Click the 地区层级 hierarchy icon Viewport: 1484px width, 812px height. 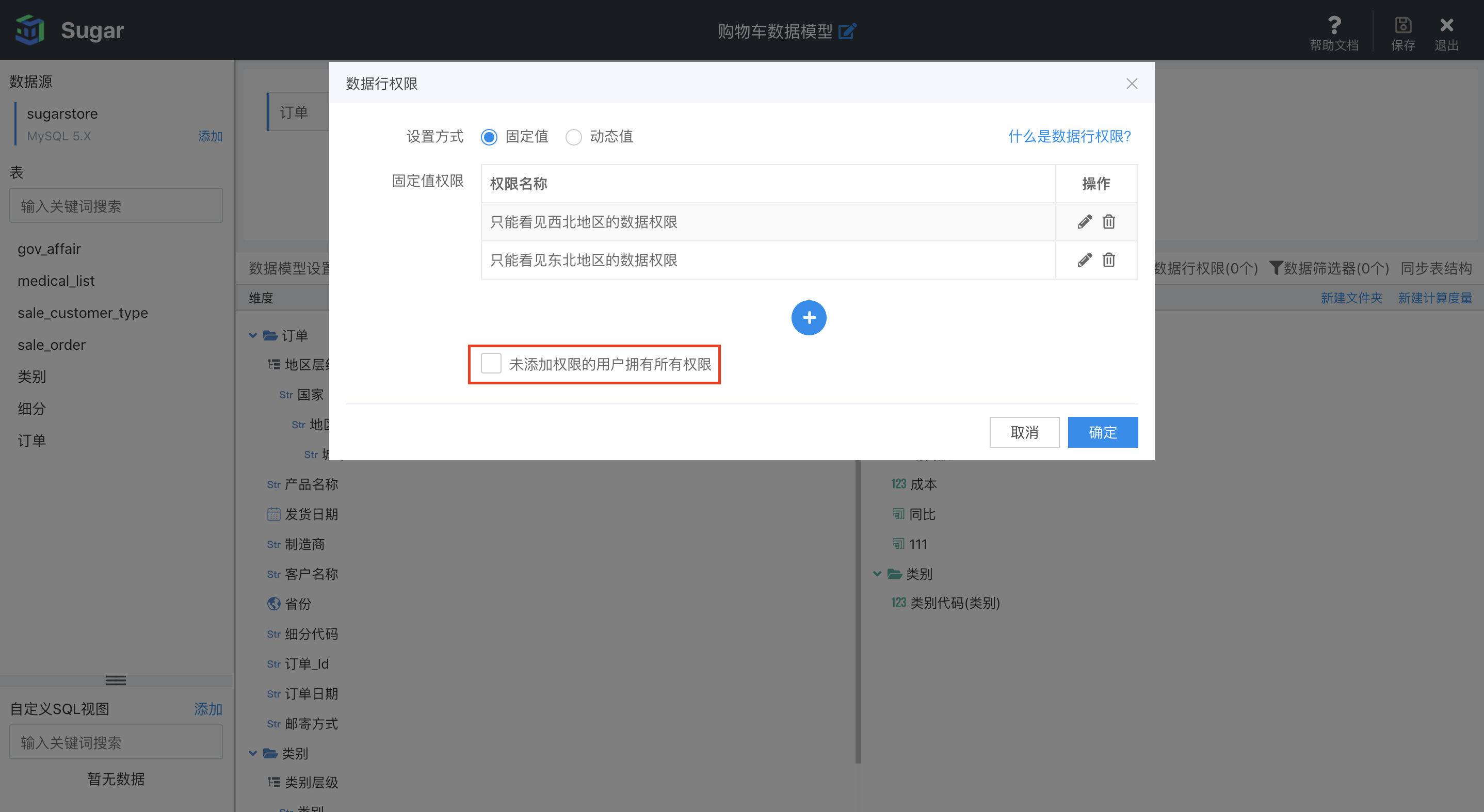(x=273, y=364)
